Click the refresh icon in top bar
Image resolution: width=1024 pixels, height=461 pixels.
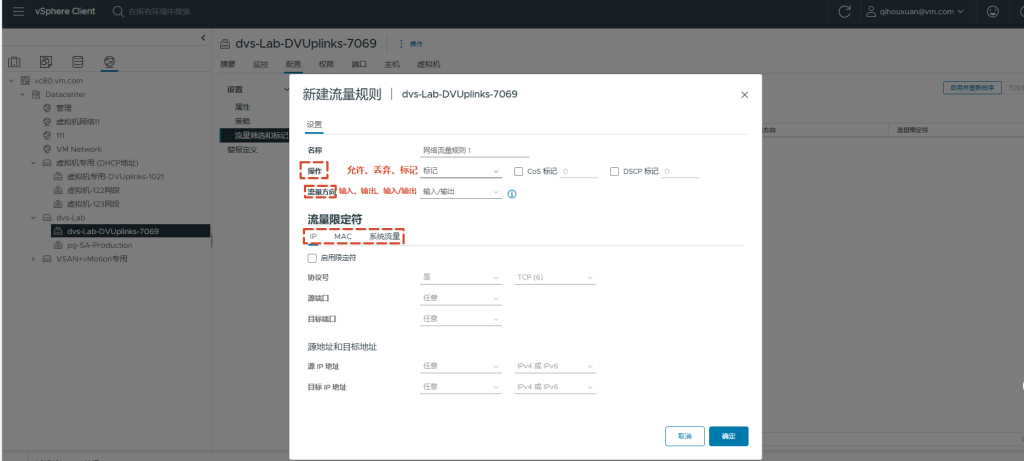[844, 11]
